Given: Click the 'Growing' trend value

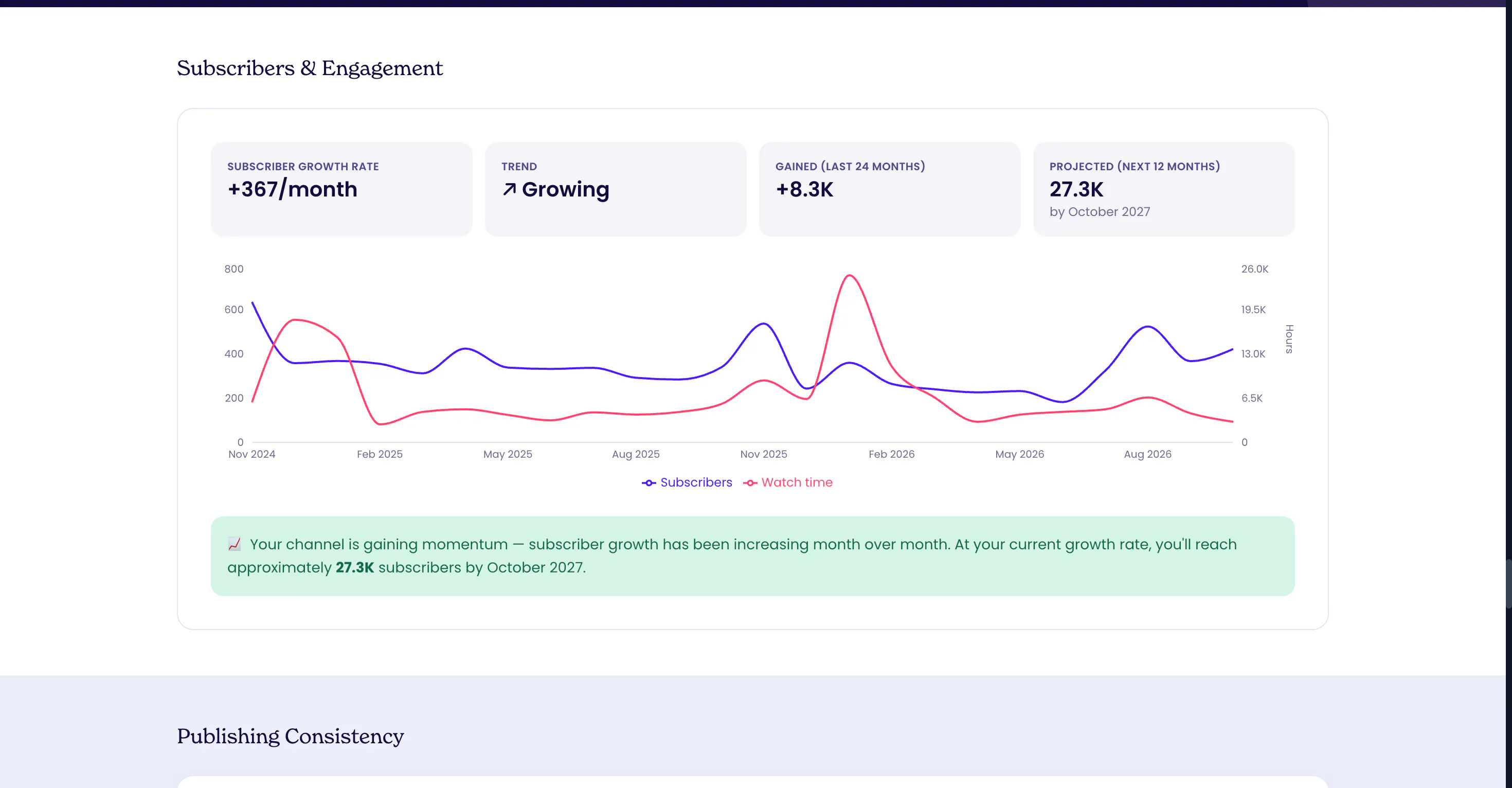Looking at the screenshot, I should (565, 189).
